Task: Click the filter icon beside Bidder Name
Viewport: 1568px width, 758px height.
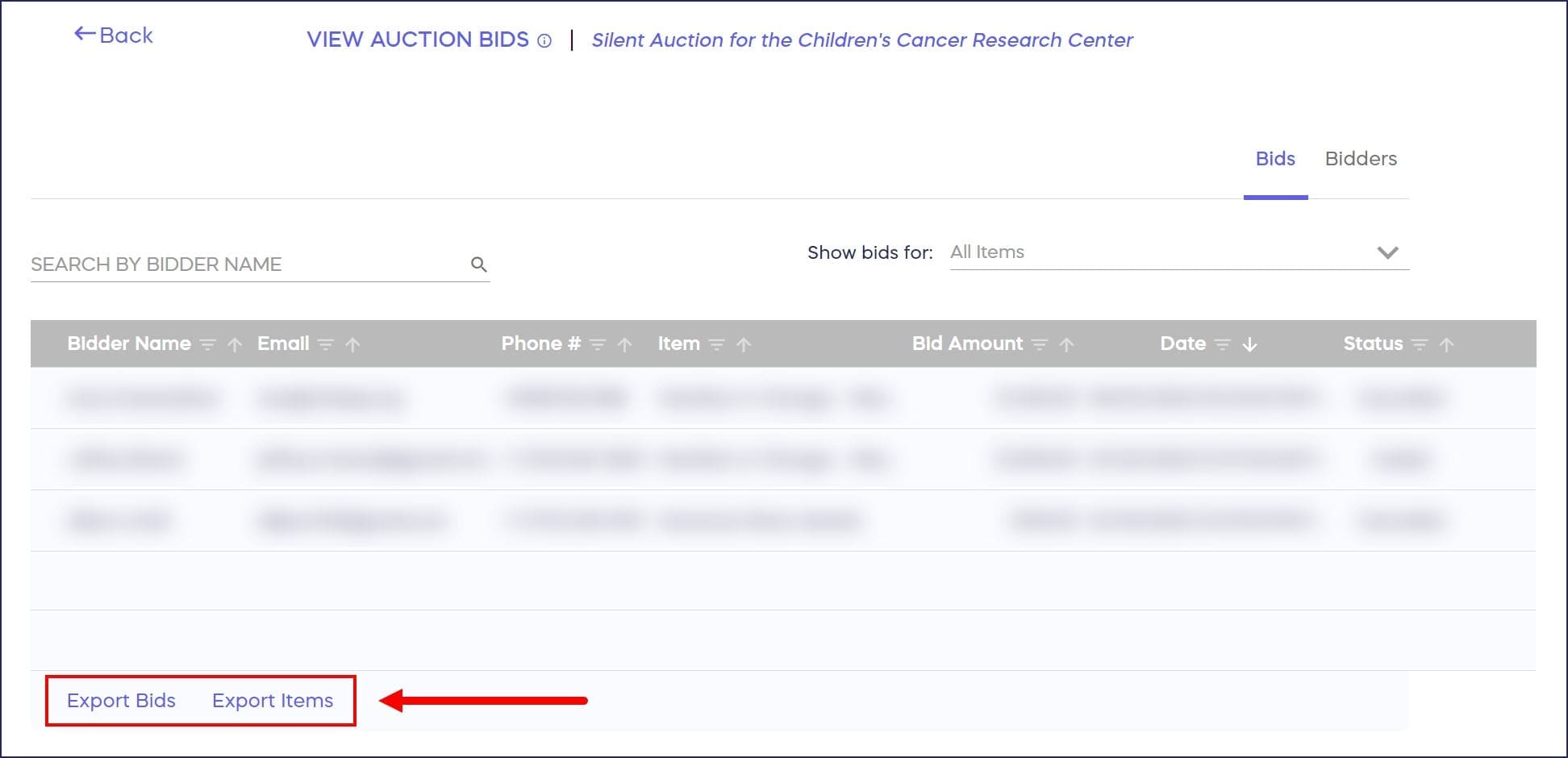Action: point(207,345)
